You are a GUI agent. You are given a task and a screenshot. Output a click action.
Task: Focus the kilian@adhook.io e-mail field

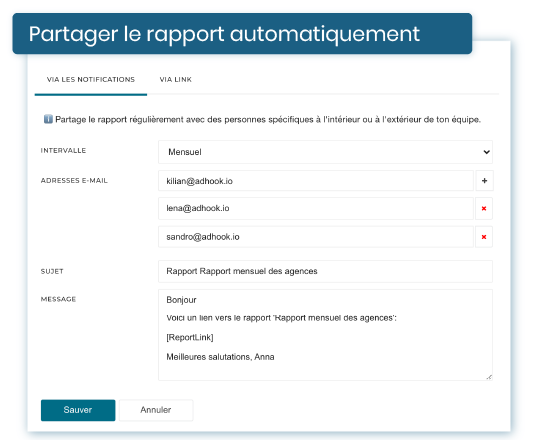click(x=316, y=181)
